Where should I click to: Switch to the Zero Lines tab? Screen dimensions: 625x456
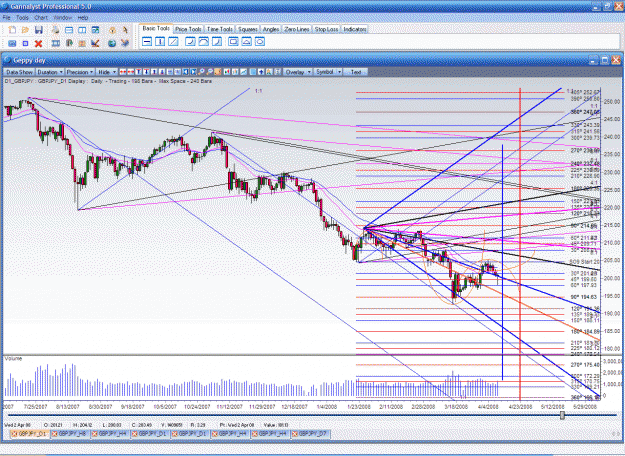pos(297,29)
